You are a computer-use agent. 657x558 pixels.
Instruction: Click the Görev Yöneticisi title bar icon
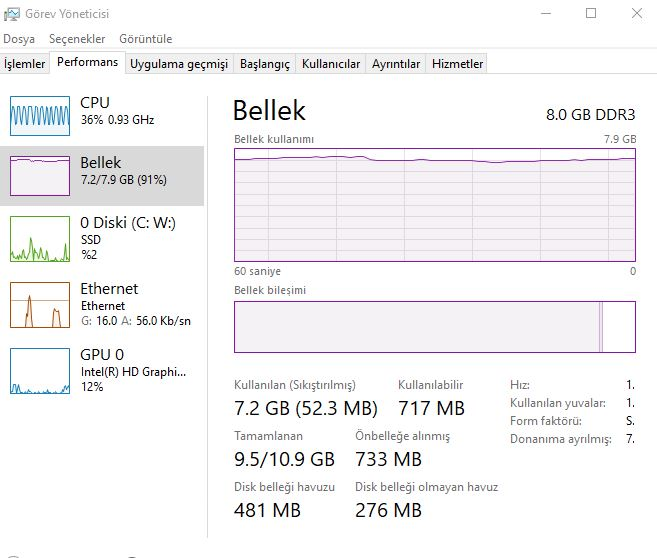(x=12, y=14)
